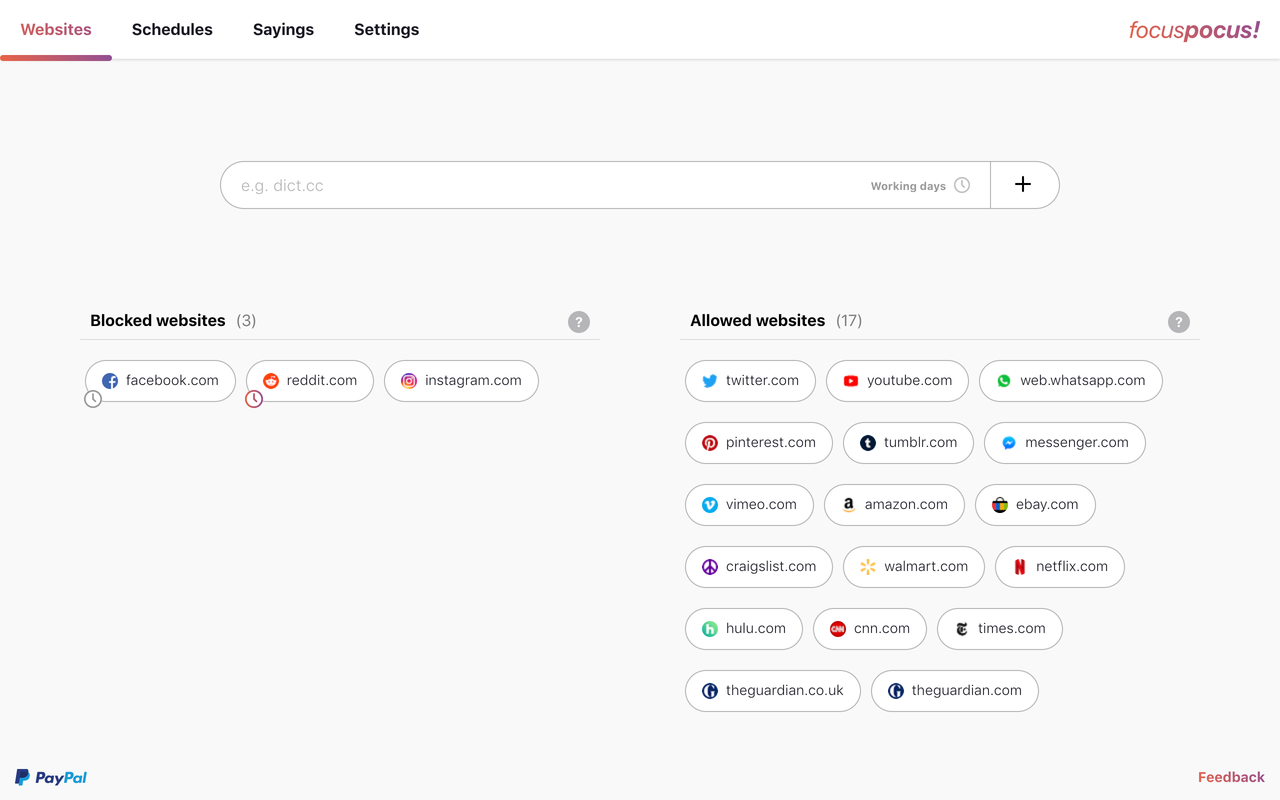Open the Working days schedule selector
The image size is (1280, 800).
(908, 186)
